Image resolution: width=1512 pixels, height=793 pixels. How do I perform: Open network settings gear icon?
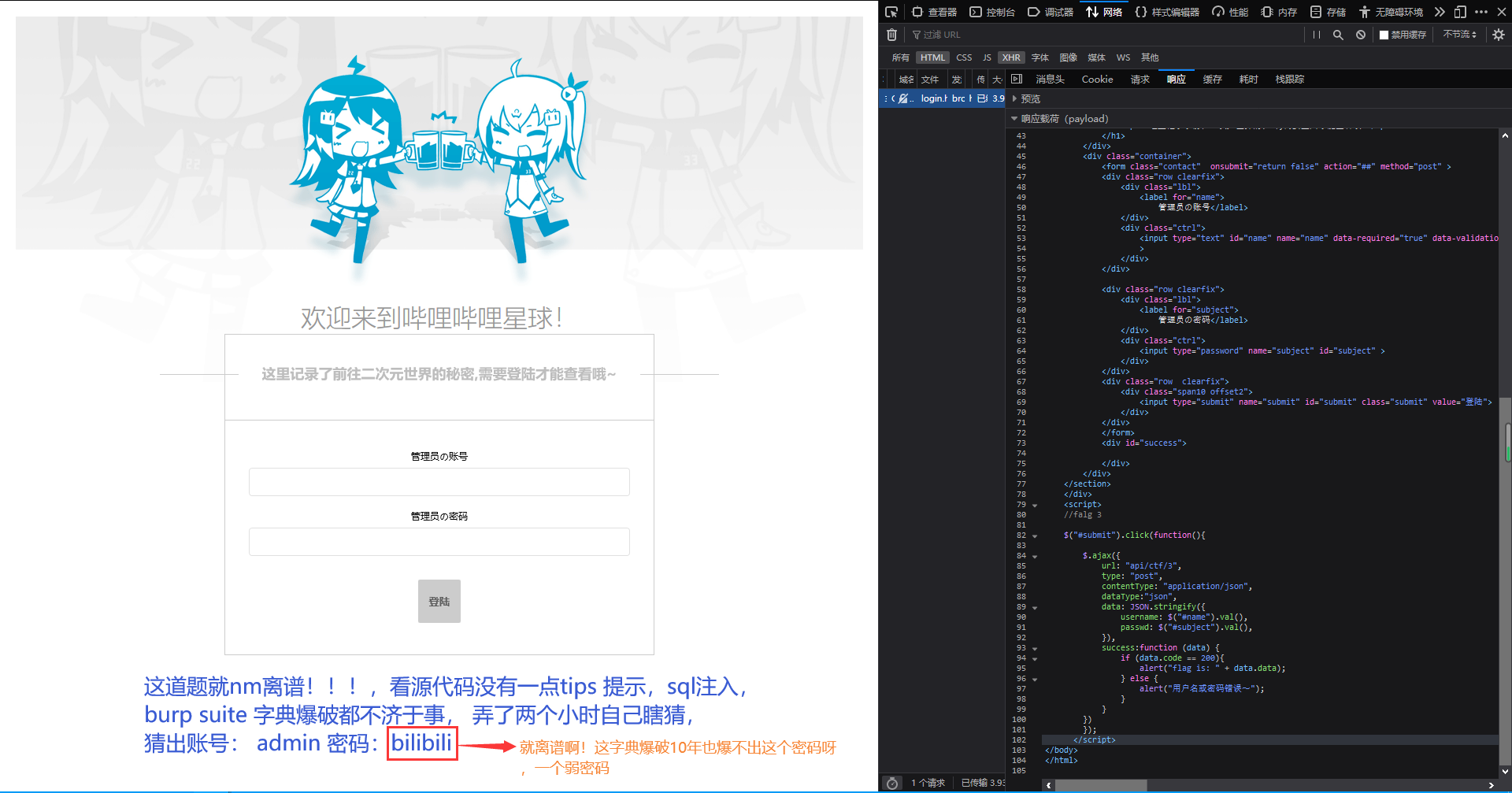(1499, 35)
